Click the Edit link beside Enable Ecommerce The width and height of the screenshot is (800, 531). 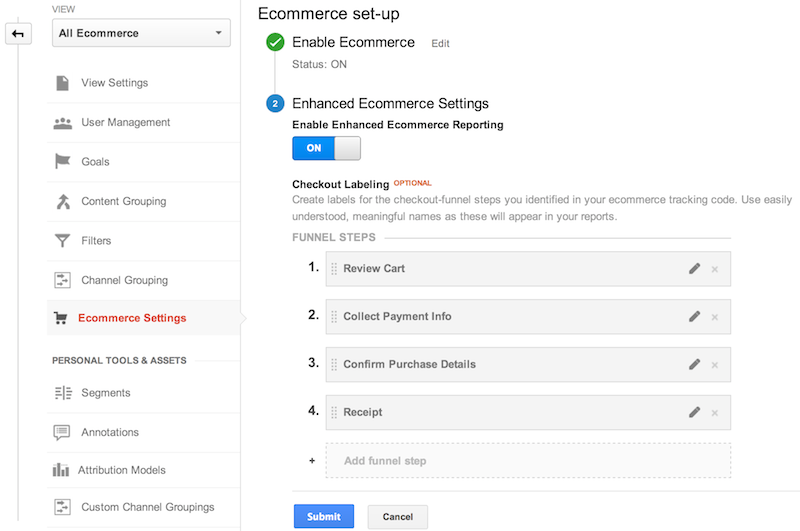click(440, 44)
